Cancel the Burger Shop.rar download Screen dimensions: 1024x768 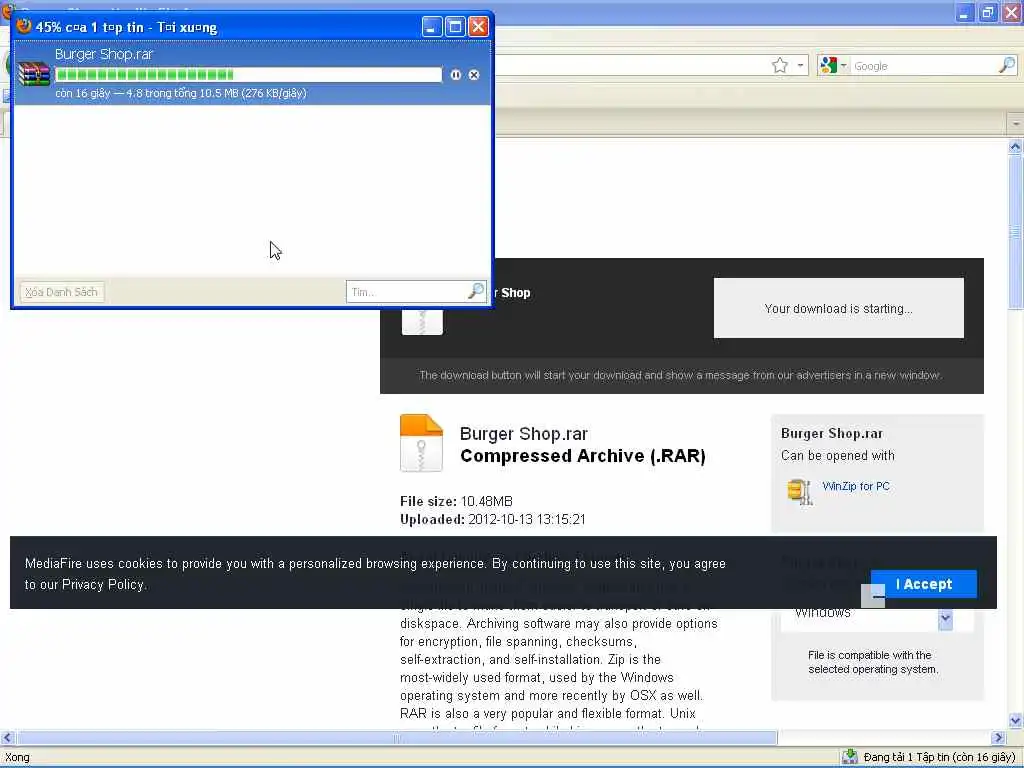tap(474, 75)
